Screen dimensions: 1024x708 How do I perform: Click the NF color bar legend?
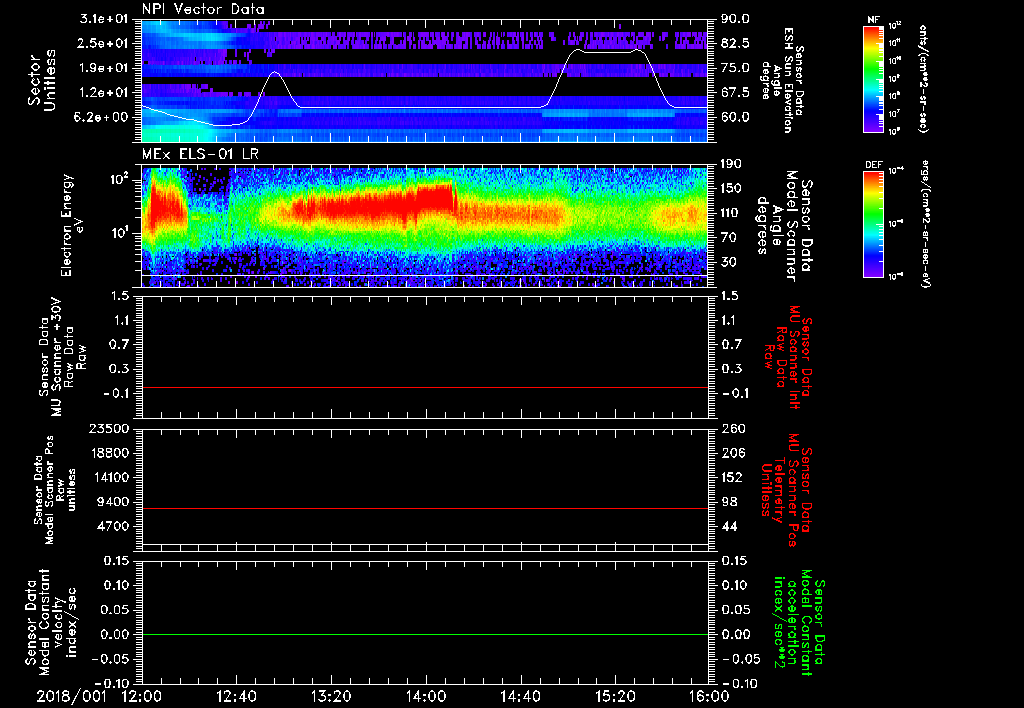[874, 78]
